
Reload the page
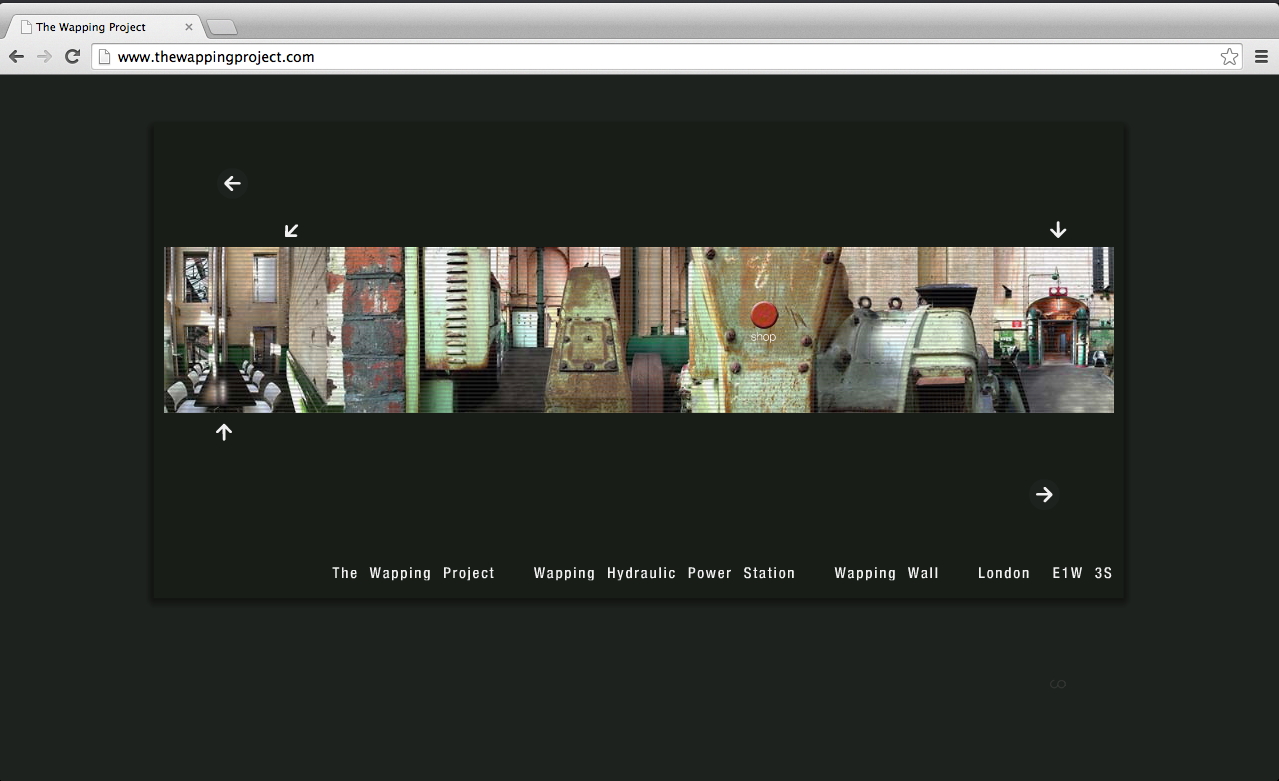(x=72, y=57)
